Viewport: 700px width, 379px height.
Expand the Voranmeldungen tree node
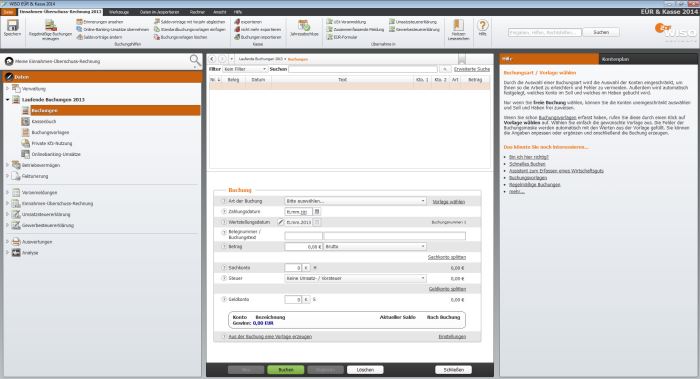7,192
